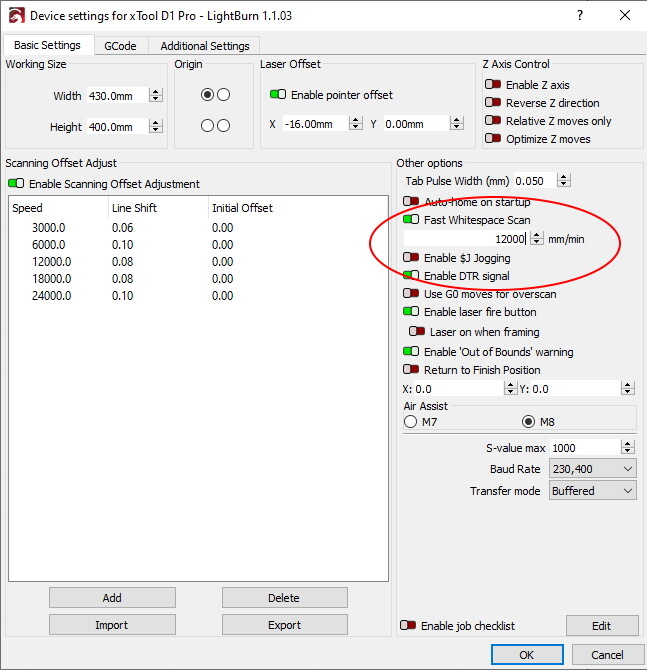
Task: Switch to the GCode tab
Action: 121,46
